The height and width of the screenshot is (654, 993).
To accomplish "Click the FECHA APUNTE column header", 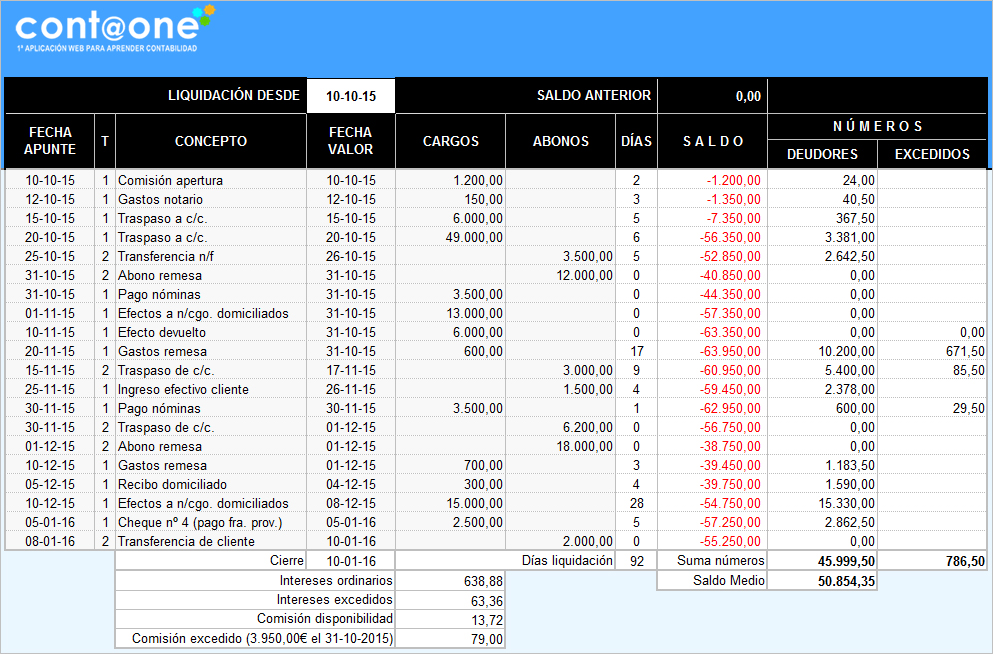I will (50, 141).
